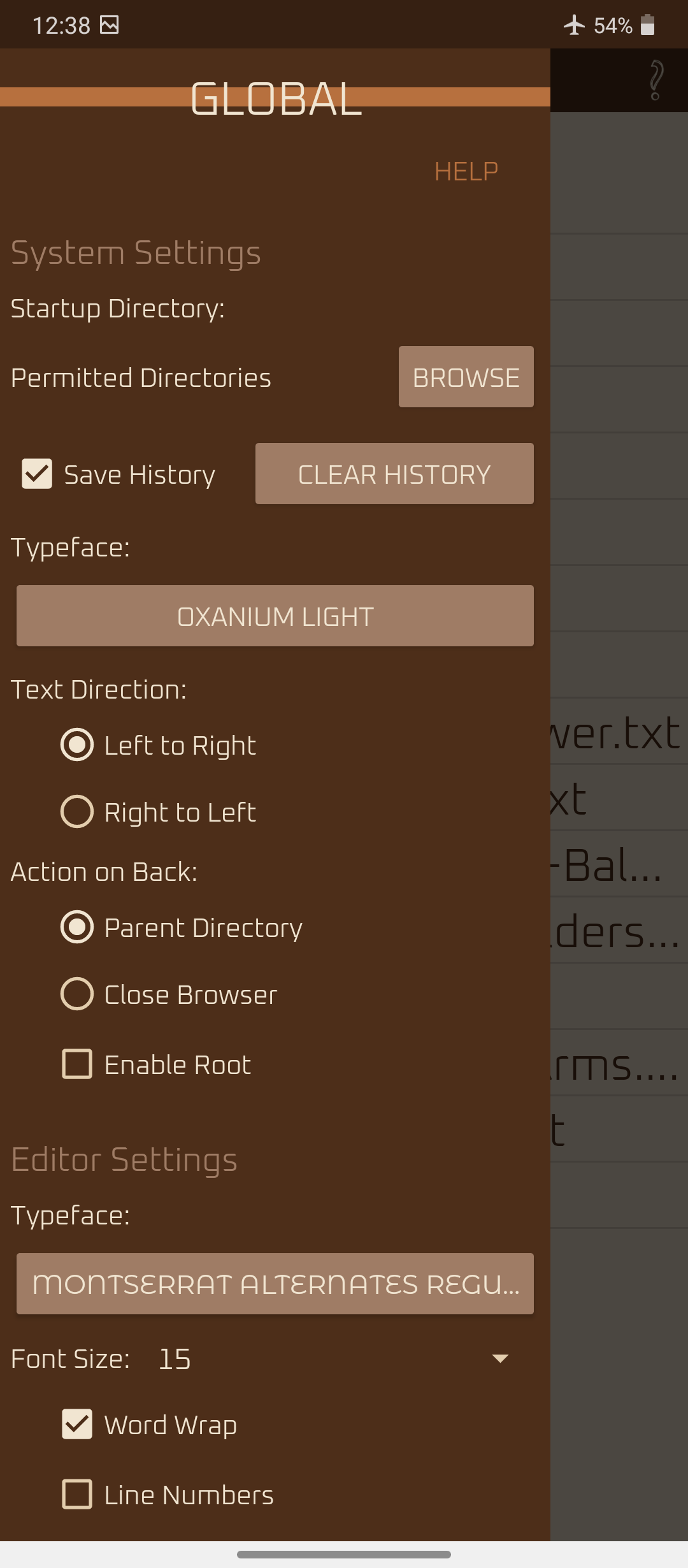Tap the question mark help icon
The width and height of the screenshot is (688, 1568).
pyautogui.click(x=656, y=80)
